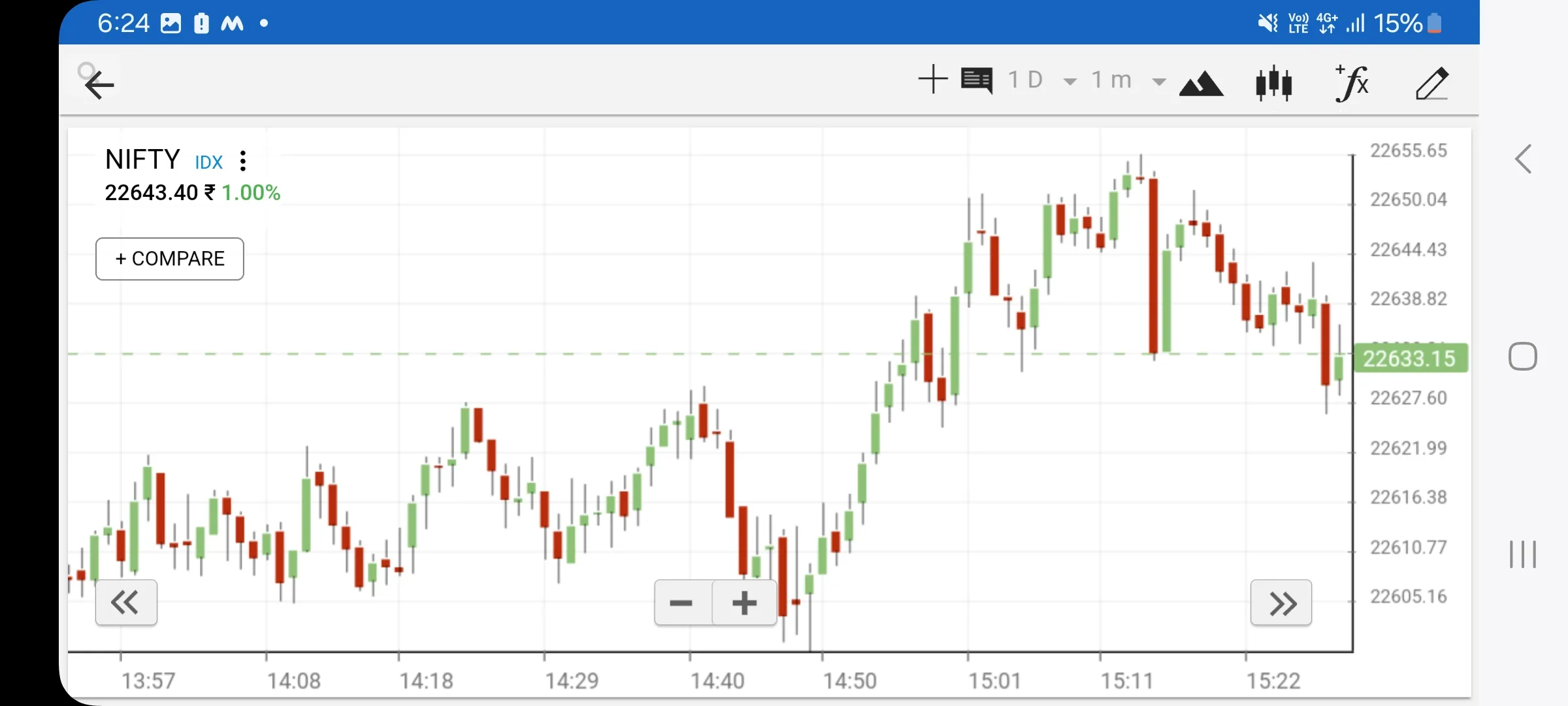Tap the 22633.15 current price label

pyautogui.click(x=1410, y=358)
